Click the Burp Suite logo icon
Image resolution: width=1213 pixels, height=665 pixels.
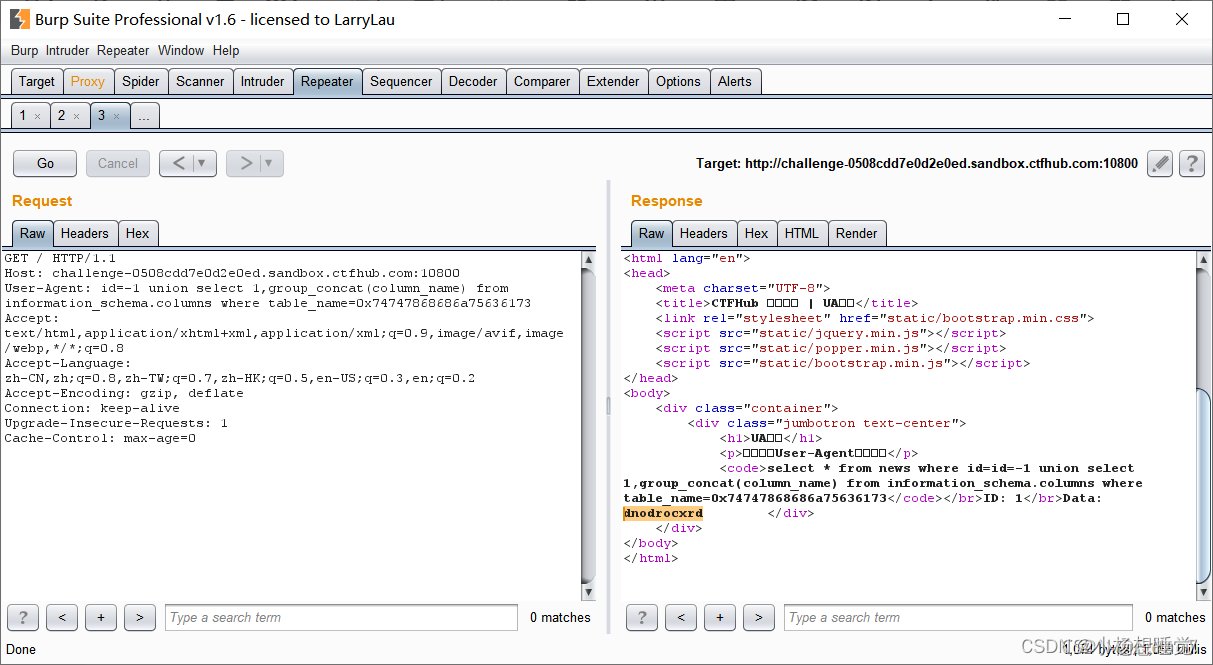pos(19,19)
